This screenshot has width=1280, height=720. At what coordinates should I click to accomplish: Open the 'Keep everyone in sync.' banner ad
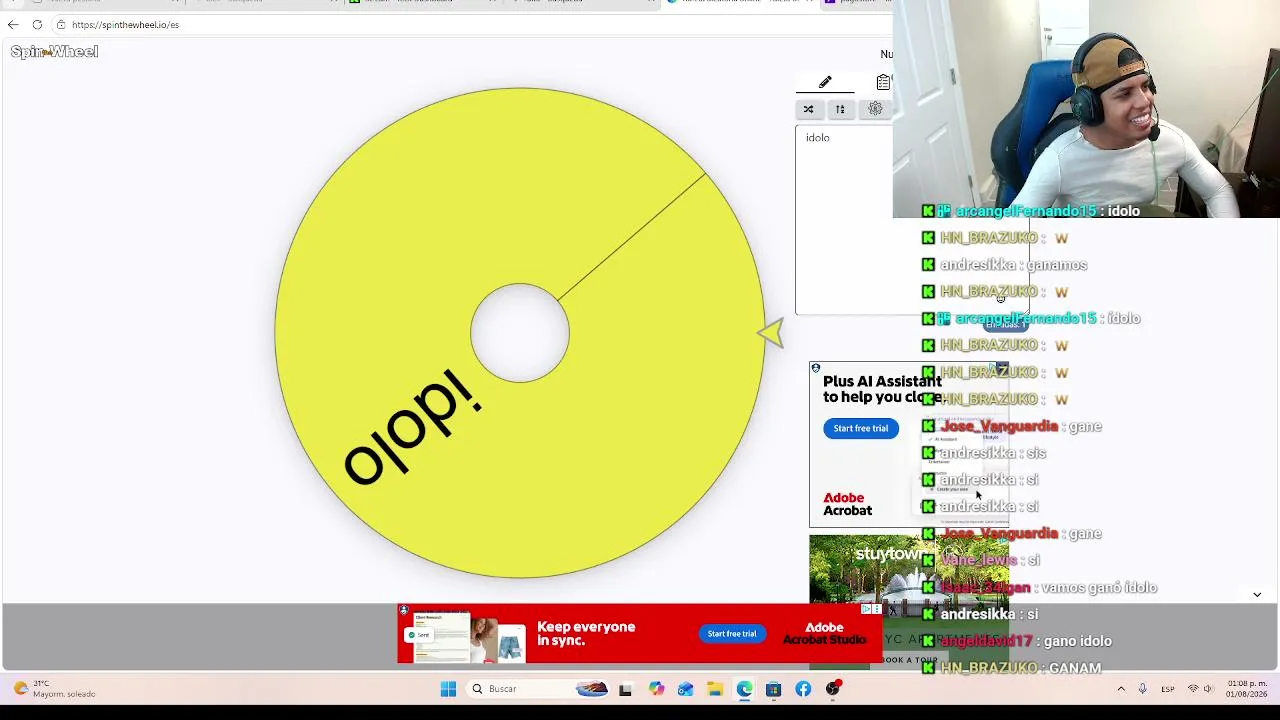pos(586,633)
